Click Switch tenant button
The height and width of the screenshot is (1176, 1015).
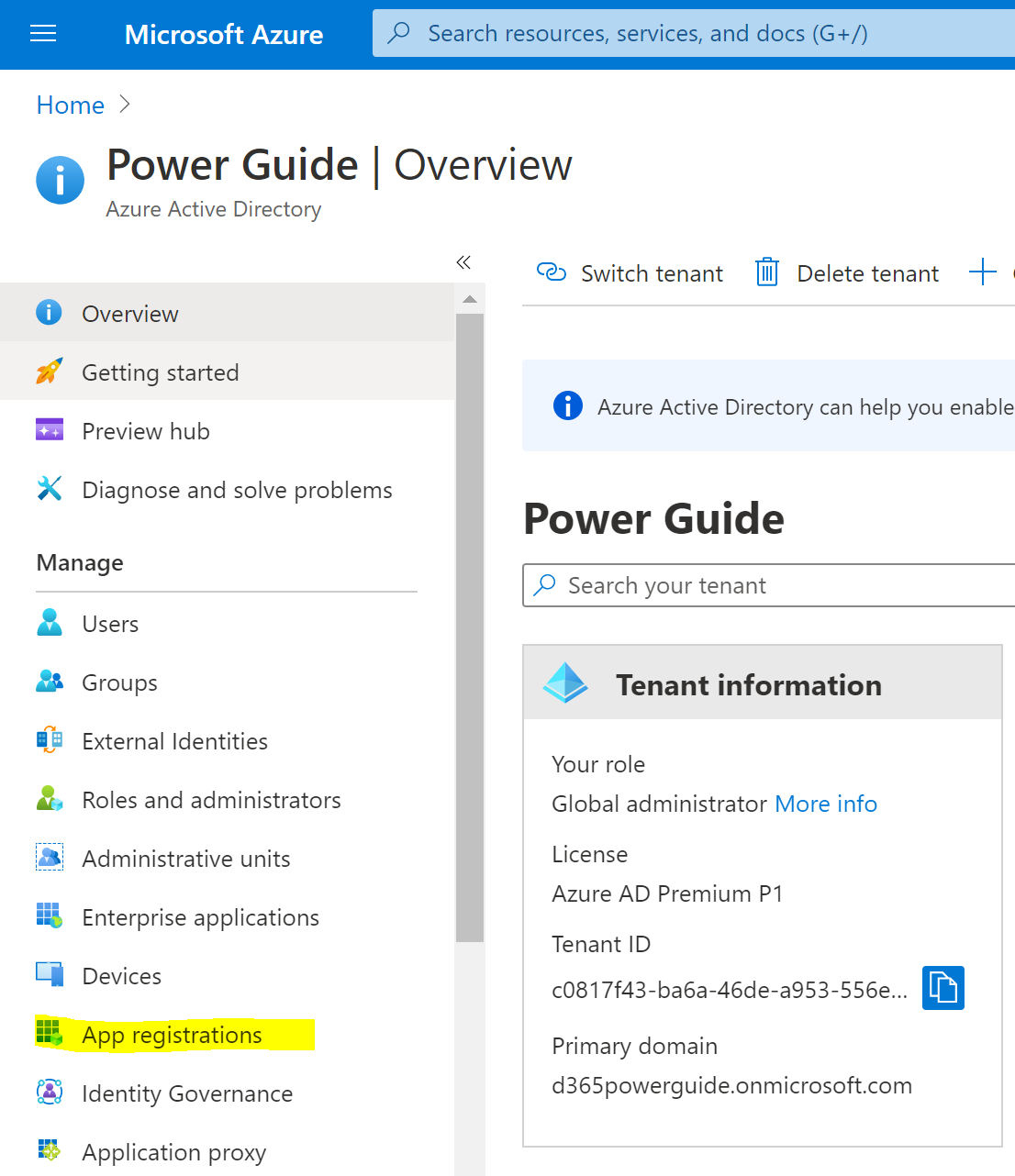click(630, 272)
